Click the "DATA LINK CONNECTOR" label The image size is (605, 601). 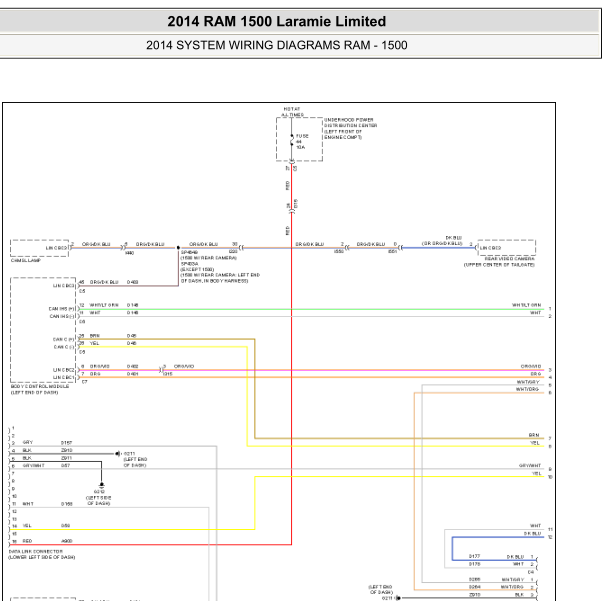35,552
